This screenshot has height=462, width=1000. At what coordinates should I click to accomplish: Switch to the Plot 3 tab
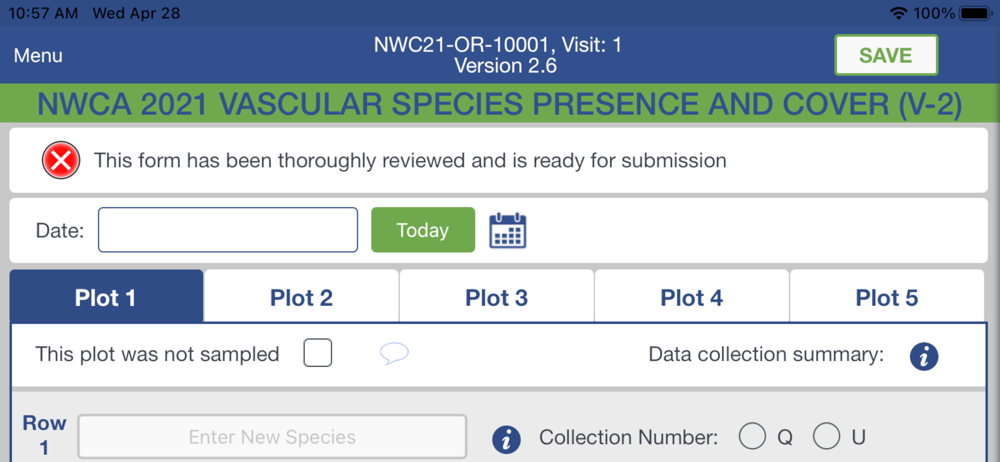tap(496, 297)
